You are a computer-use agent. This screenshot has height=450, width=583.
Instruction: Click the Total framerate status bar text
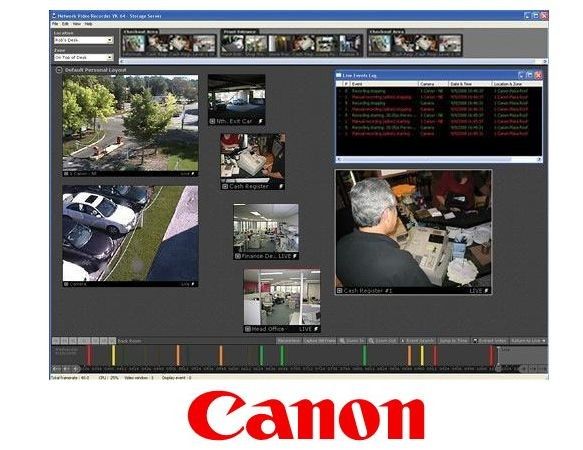[70, 378]
